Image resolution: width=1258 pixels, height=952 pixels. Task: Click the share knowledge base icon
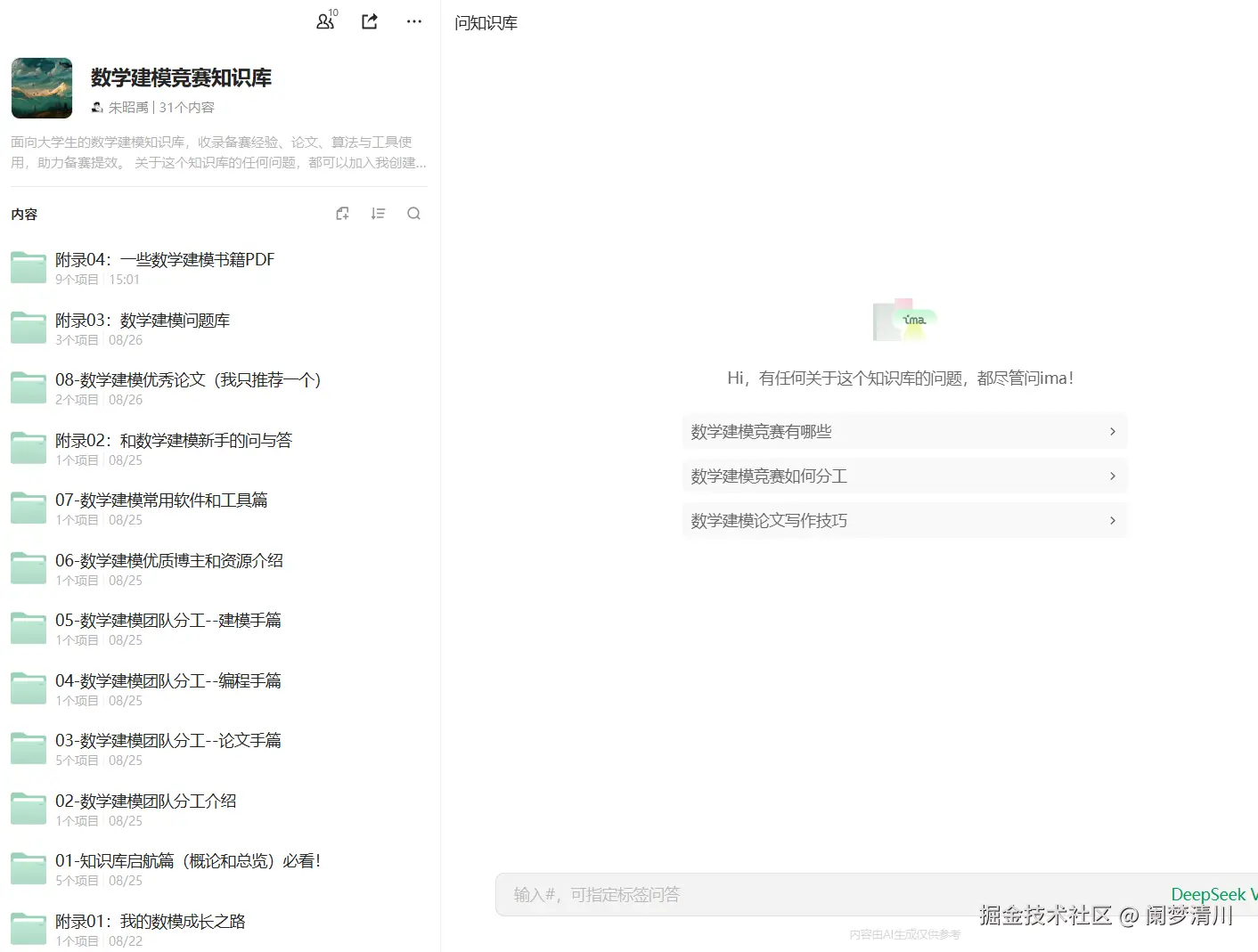coord(370,21)
